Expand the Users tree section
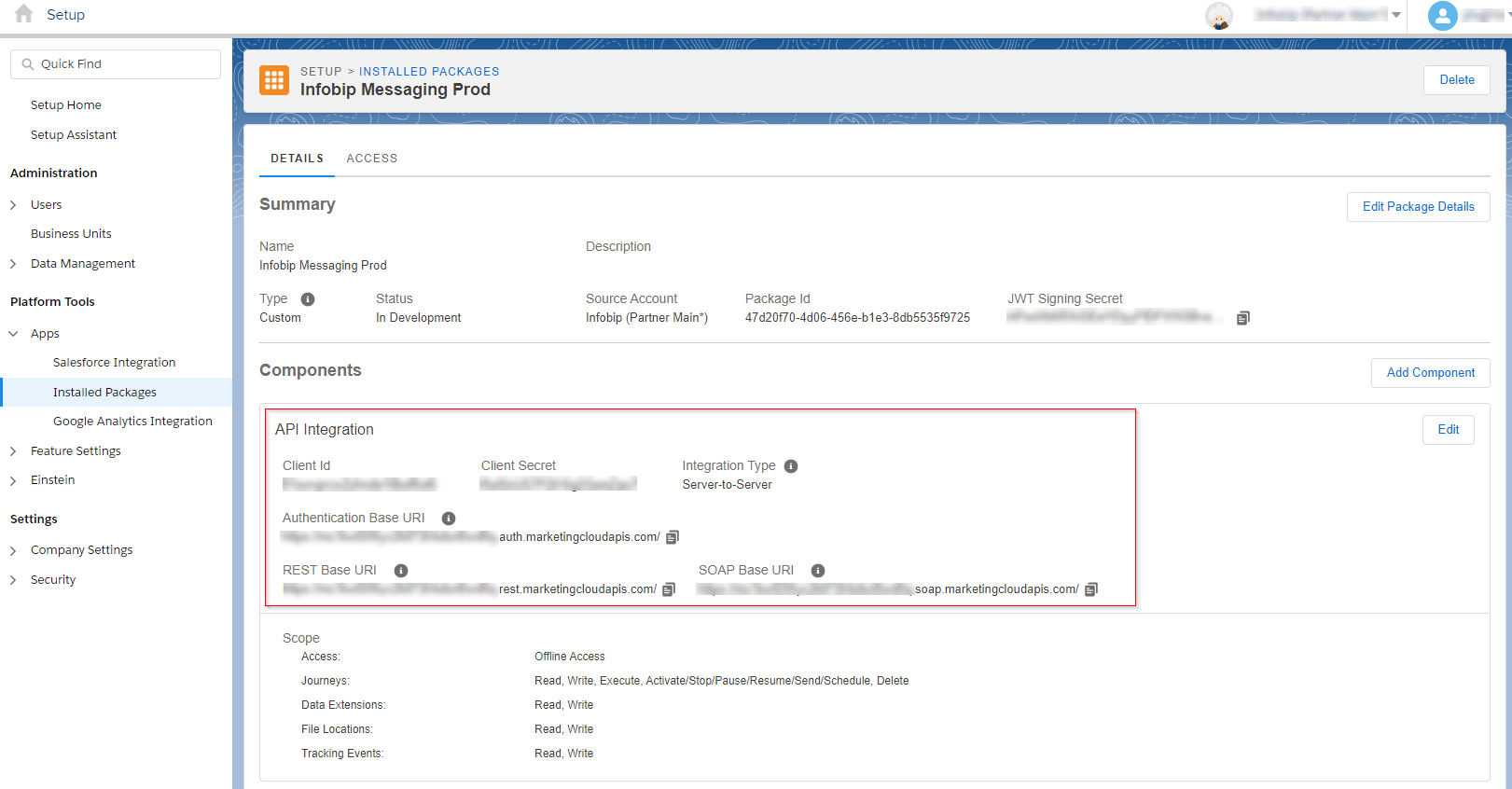The width and height of the screenshot is (1512, 789). pos(14,205)
